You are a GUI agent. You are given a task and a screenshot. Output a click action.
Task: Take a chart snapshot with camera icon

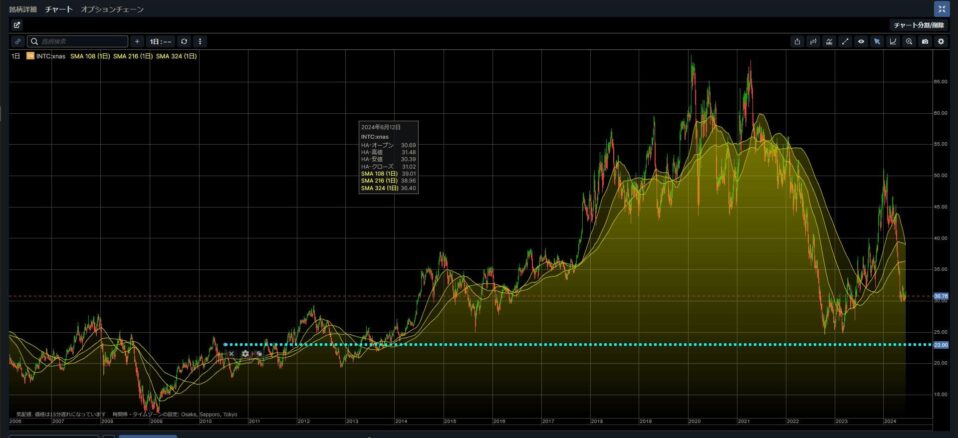coord(925,42)
